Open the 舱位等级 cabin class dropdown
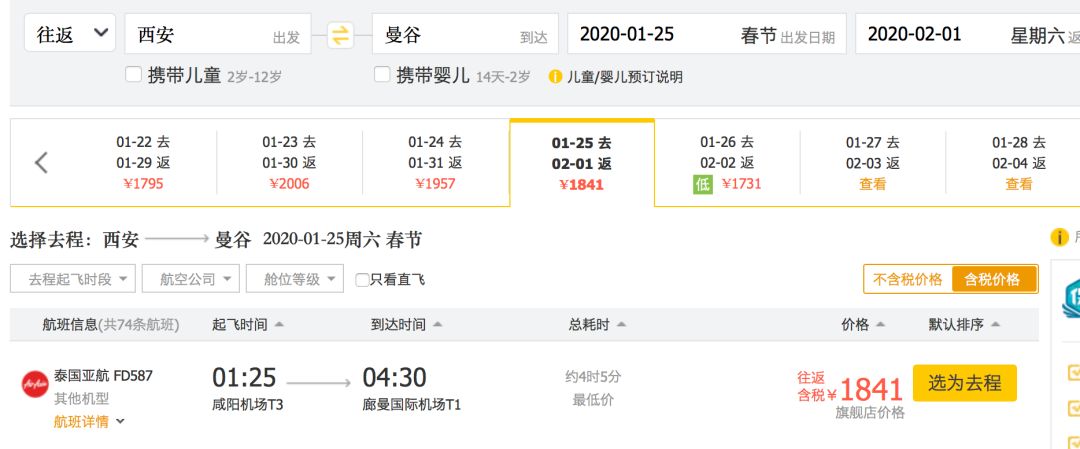 point(295,279)
